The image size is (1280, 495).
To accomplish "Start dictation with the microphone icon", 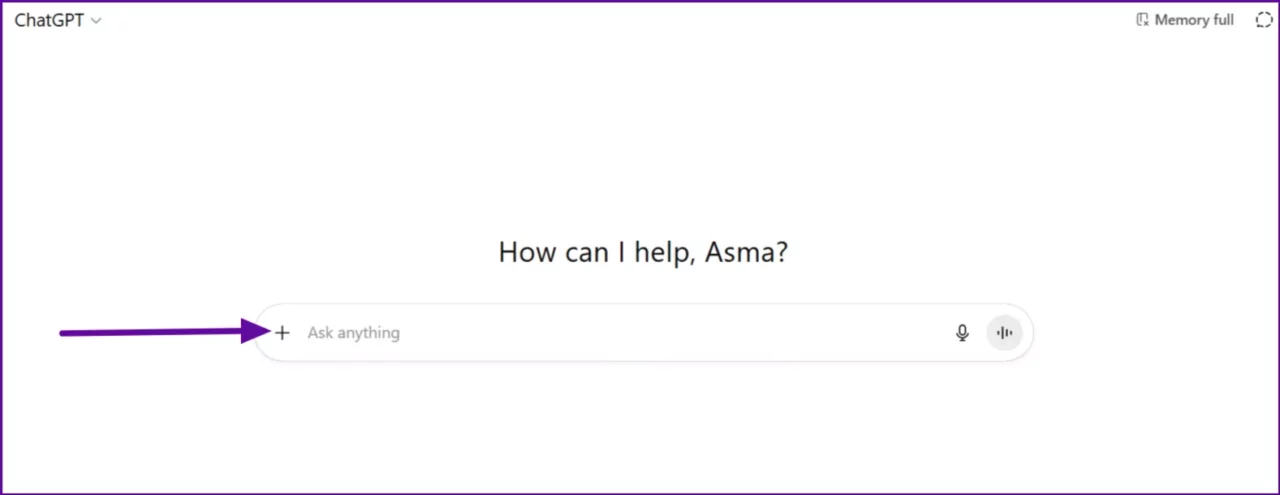I will [x=962, y=333].
